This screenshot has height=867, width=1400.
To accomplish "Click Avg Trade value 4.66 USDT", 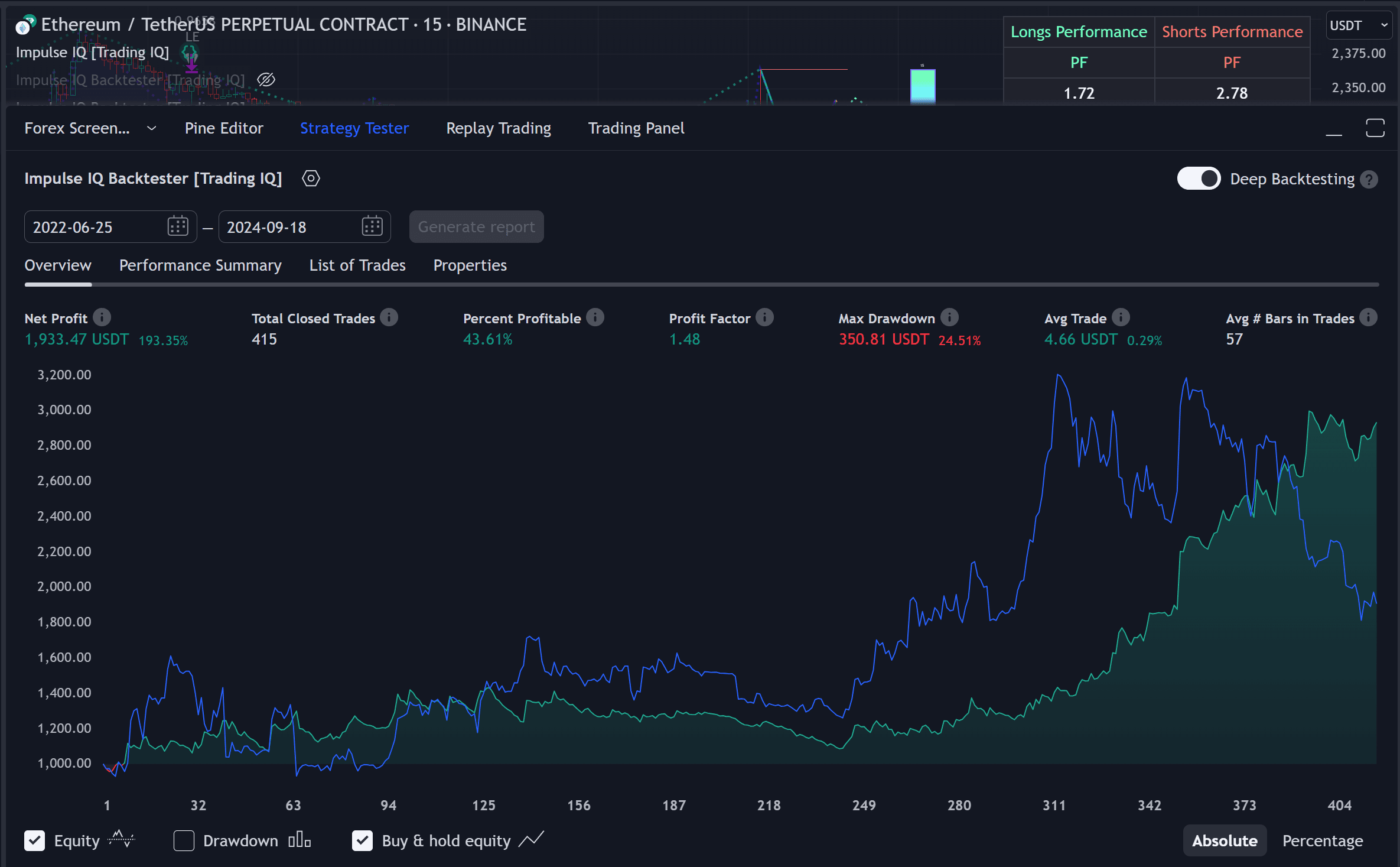I will click(x=1081, y=339).
